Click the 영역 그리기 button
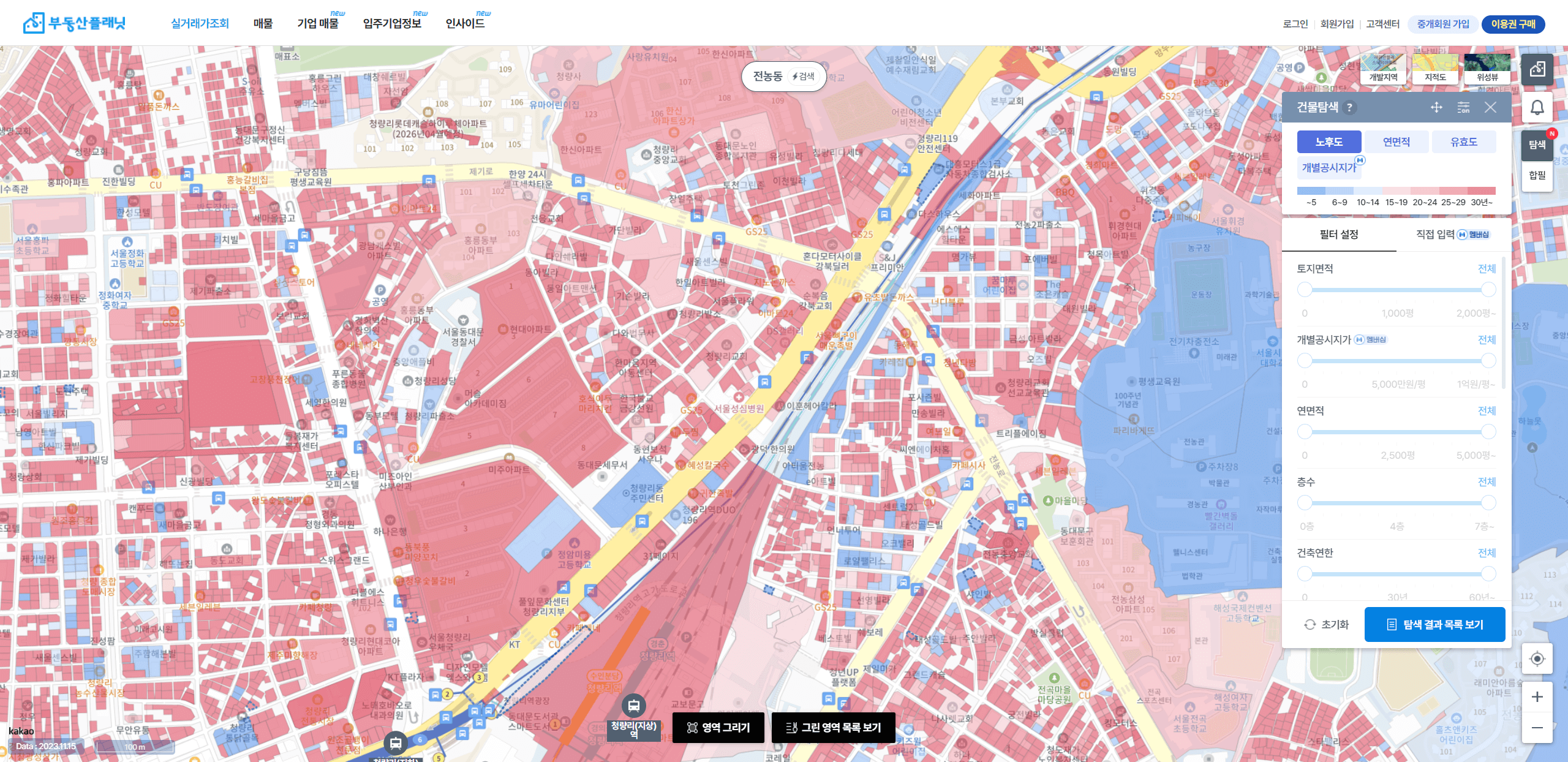The image size is (1568, 762). [x=718, y=728]
